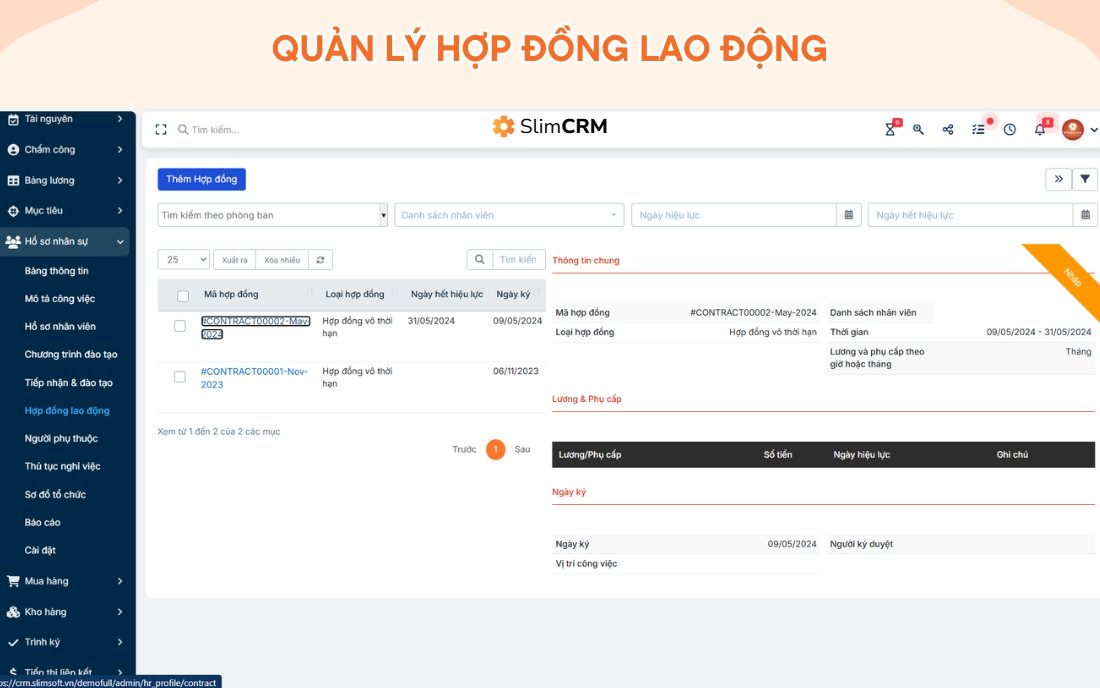Open Tìm kiếm theo phòng ban dropdown
Screen dimensions: 1100x688
pyautogui.click(x=272, y=215)
